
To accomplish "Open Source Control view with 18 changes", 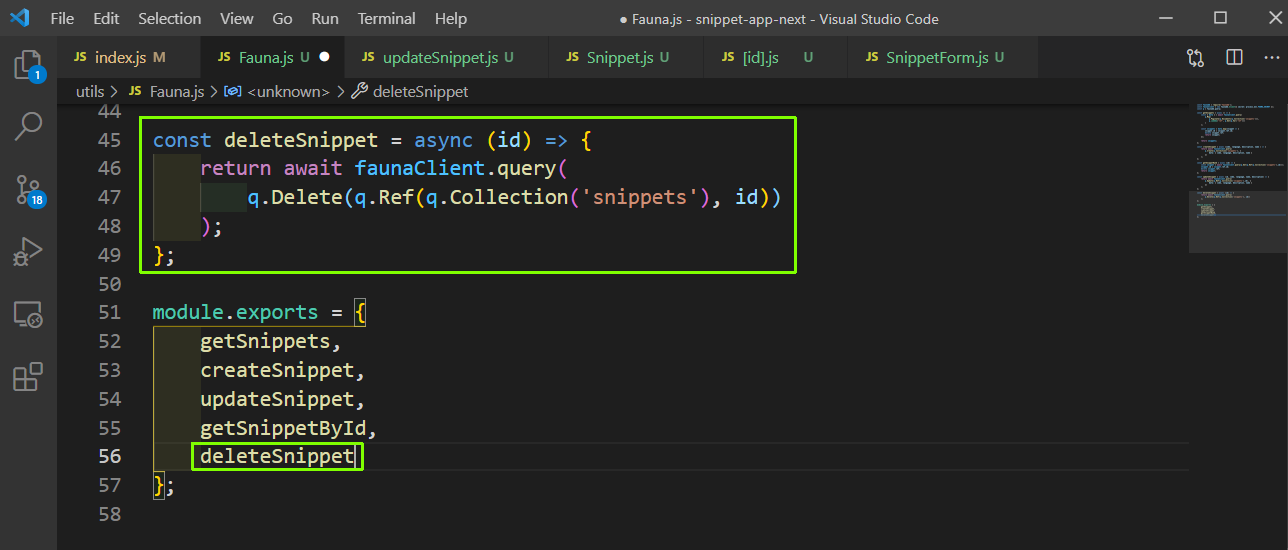I will click(x=28, y=189).
